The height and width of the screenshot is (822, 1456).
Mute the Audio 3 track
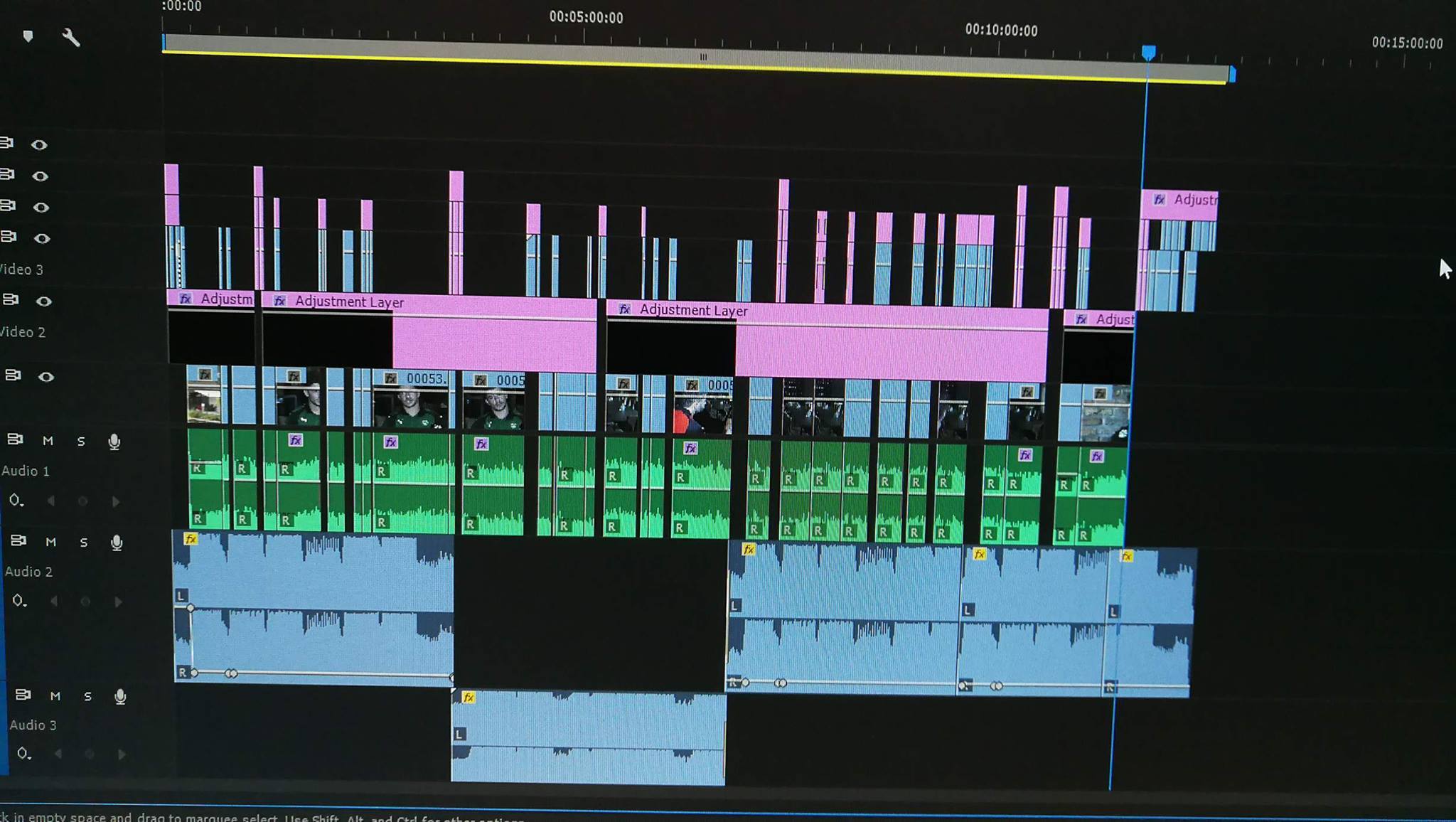(x=55, y=696)
